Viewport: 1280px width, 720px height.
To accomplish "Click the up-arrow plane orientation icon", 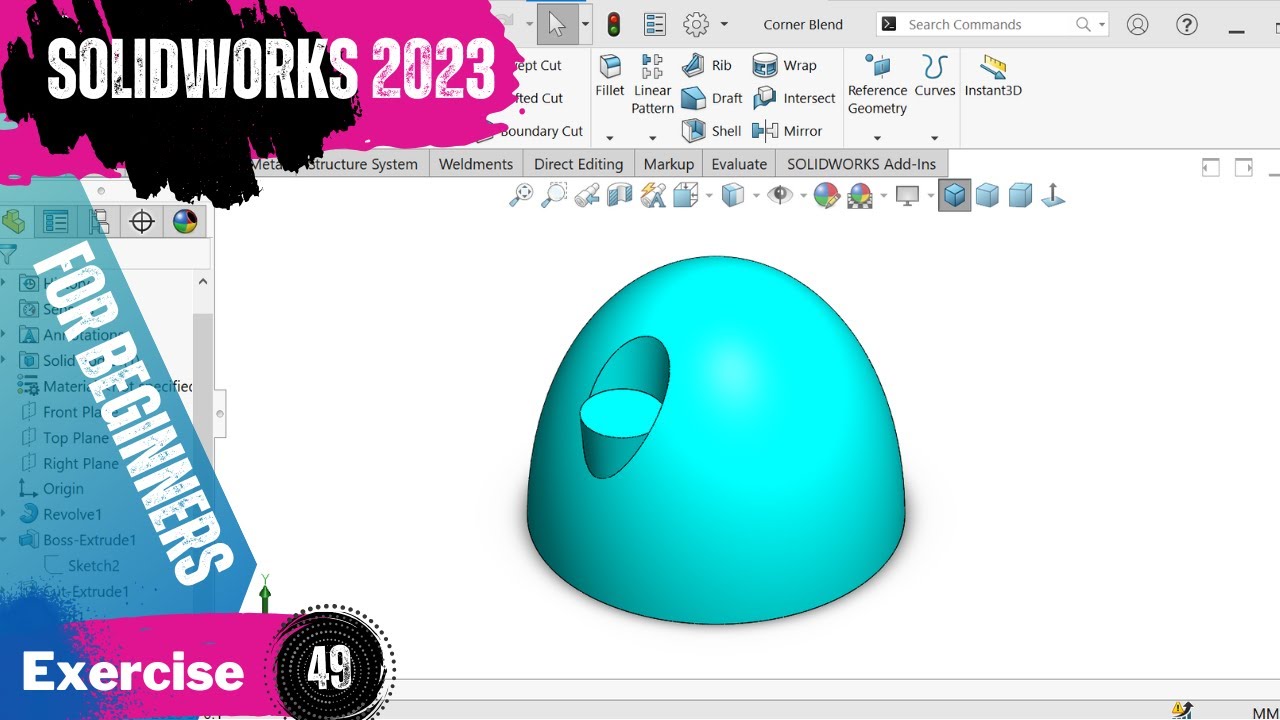I will (1053, 195).
